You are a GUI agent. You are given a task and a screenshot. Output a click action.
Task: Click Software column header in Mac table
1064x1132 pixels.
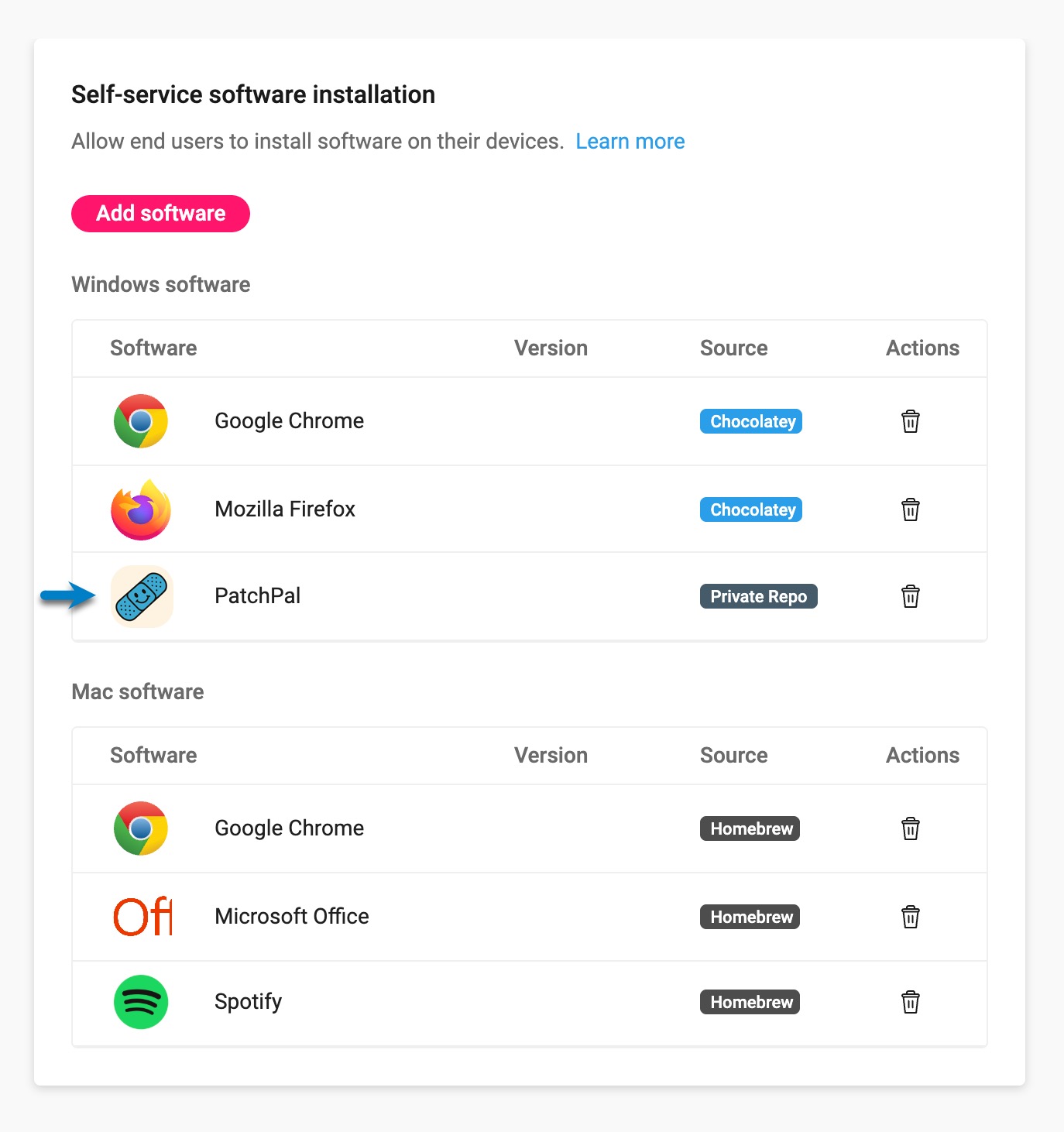coord(153,756)
